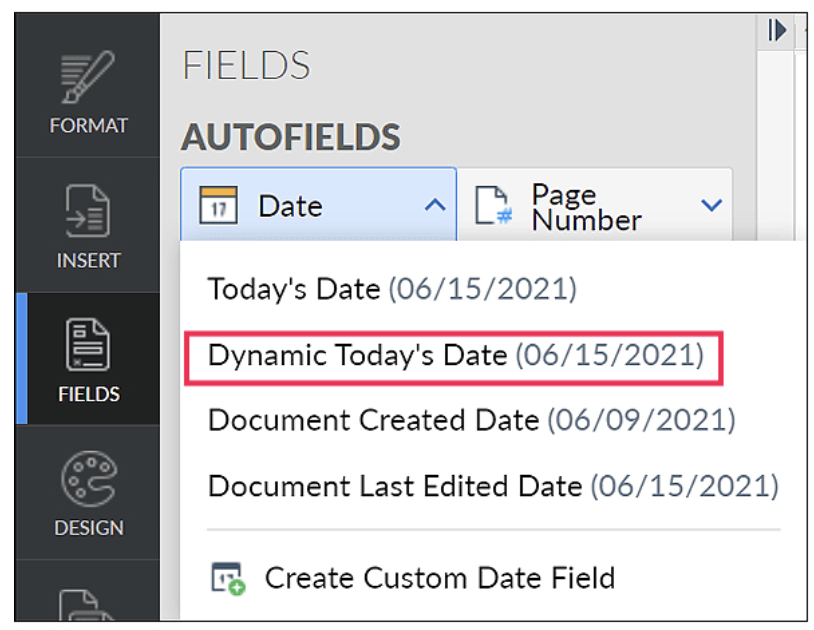
Task: Expand the Page Number dropdown chevron
Action: click(x=711, y=205)
